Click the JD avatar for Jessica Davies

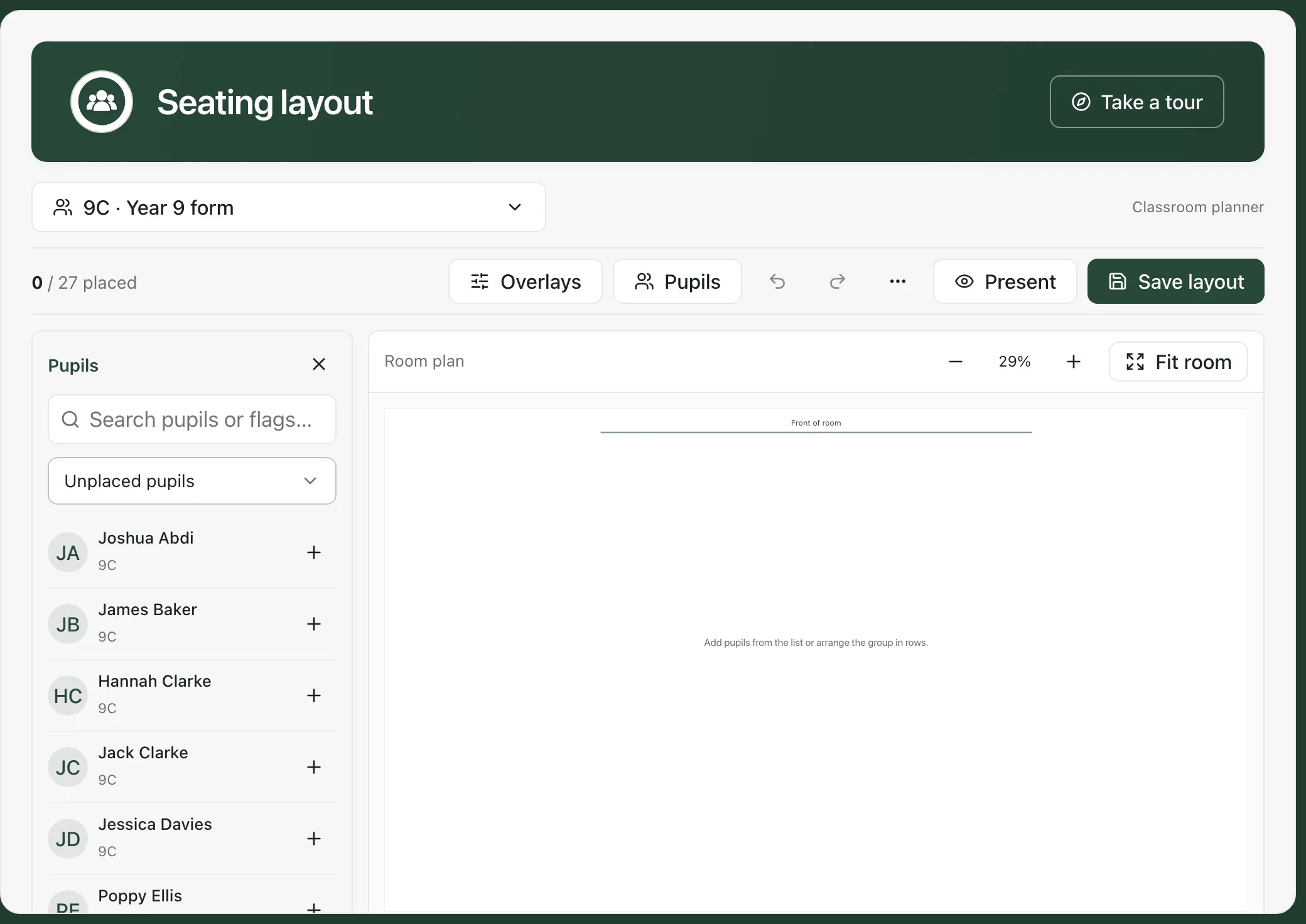[68, 839]
